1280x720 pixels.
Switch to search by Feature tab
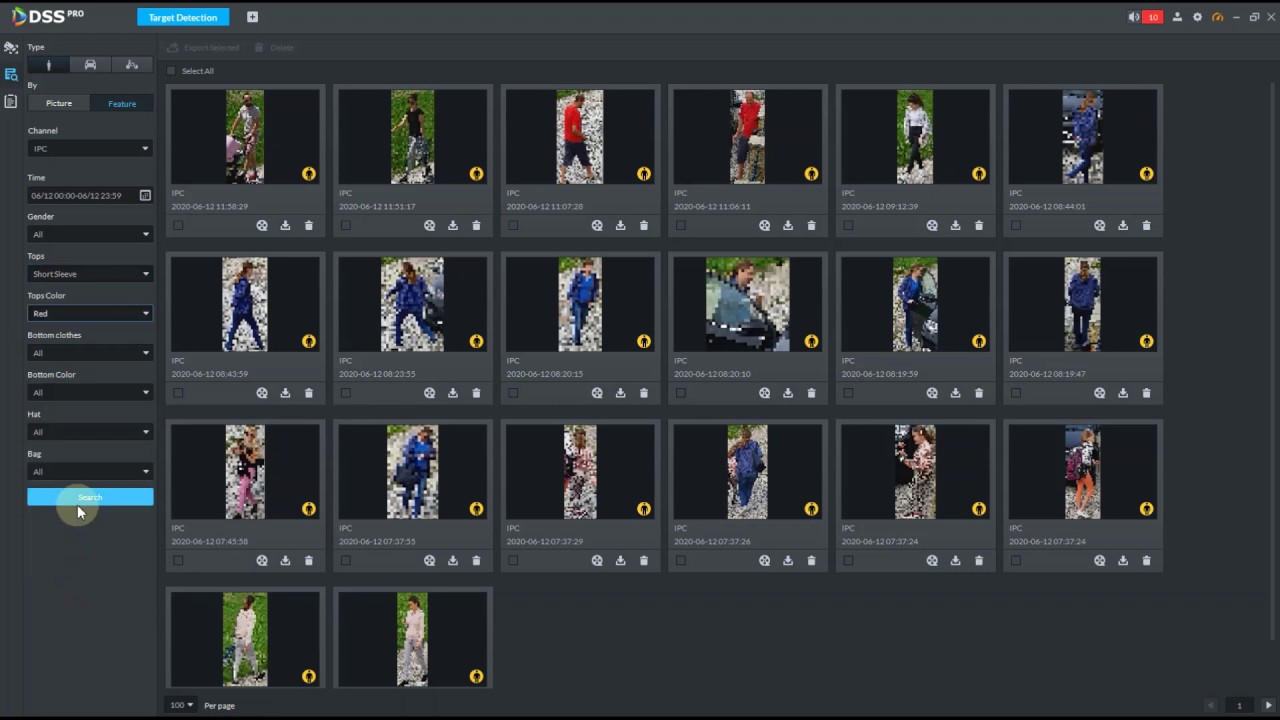122,104
